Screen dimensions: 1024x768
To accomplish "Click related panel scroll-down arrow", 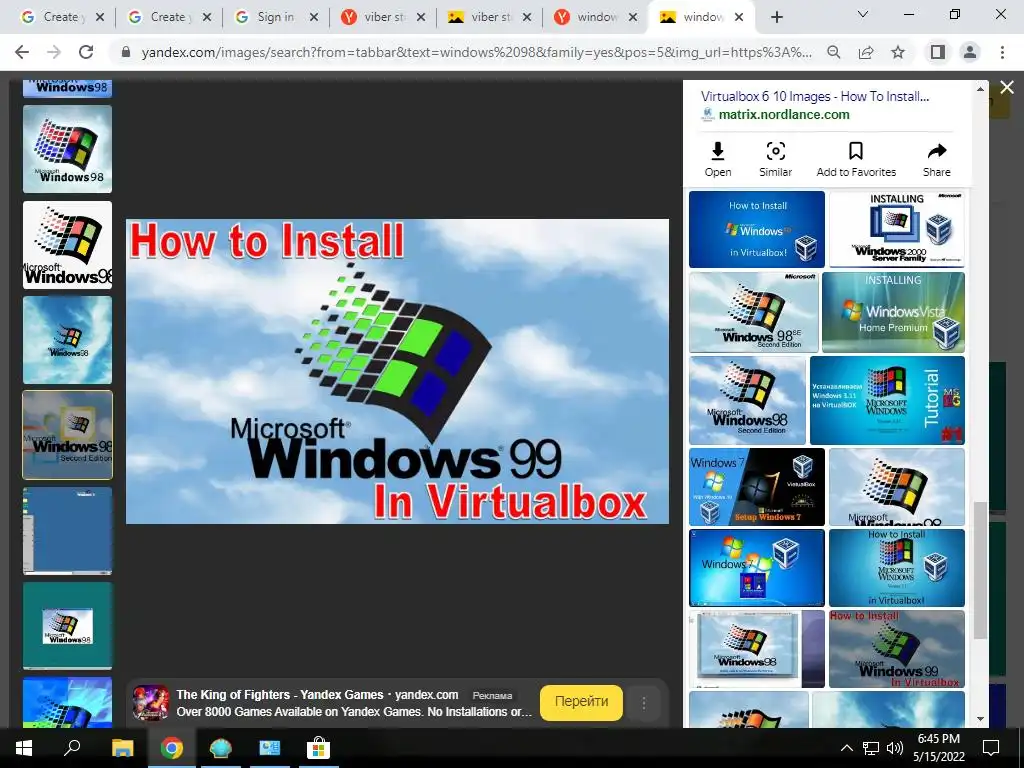I will click(980, 719).
